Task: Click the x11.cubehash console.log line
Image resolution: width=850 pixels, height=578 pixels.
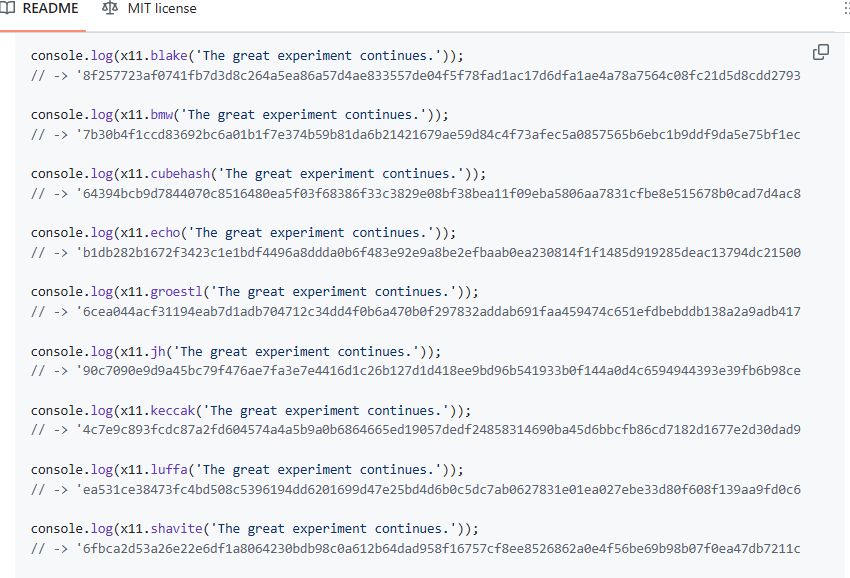Action: [258, 174]
